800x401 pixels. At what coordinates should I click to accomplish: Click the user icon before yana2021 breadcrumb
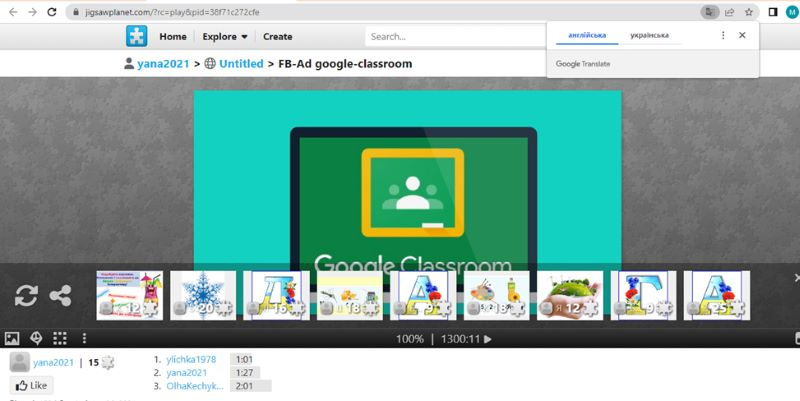point(129,64)
